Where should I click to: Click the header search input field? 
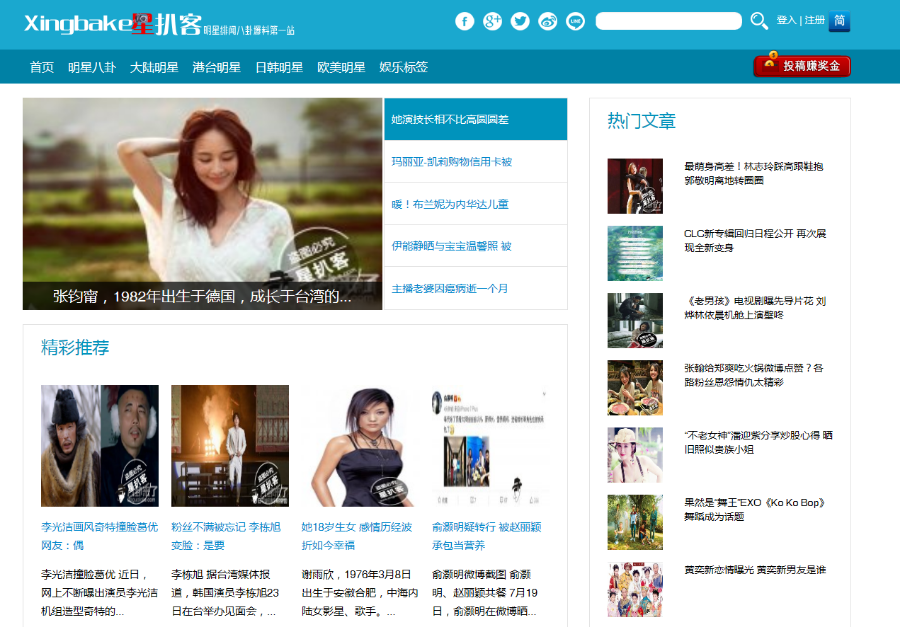(668, 21)
